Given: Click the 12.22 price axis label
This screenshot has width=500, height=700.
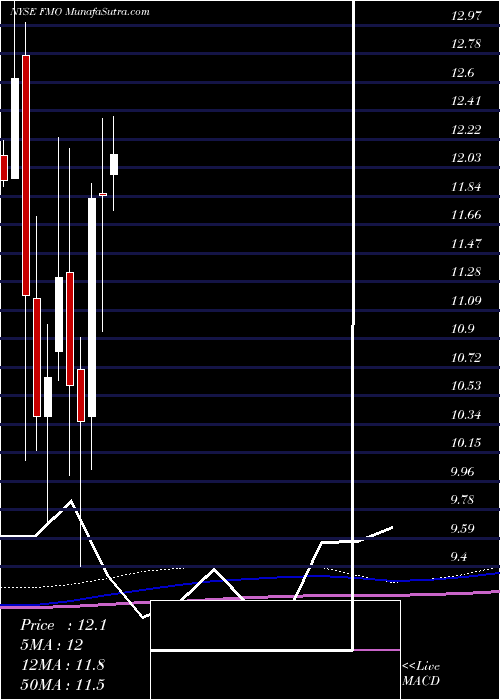Looking at the screenshot, I should (467, 129).
